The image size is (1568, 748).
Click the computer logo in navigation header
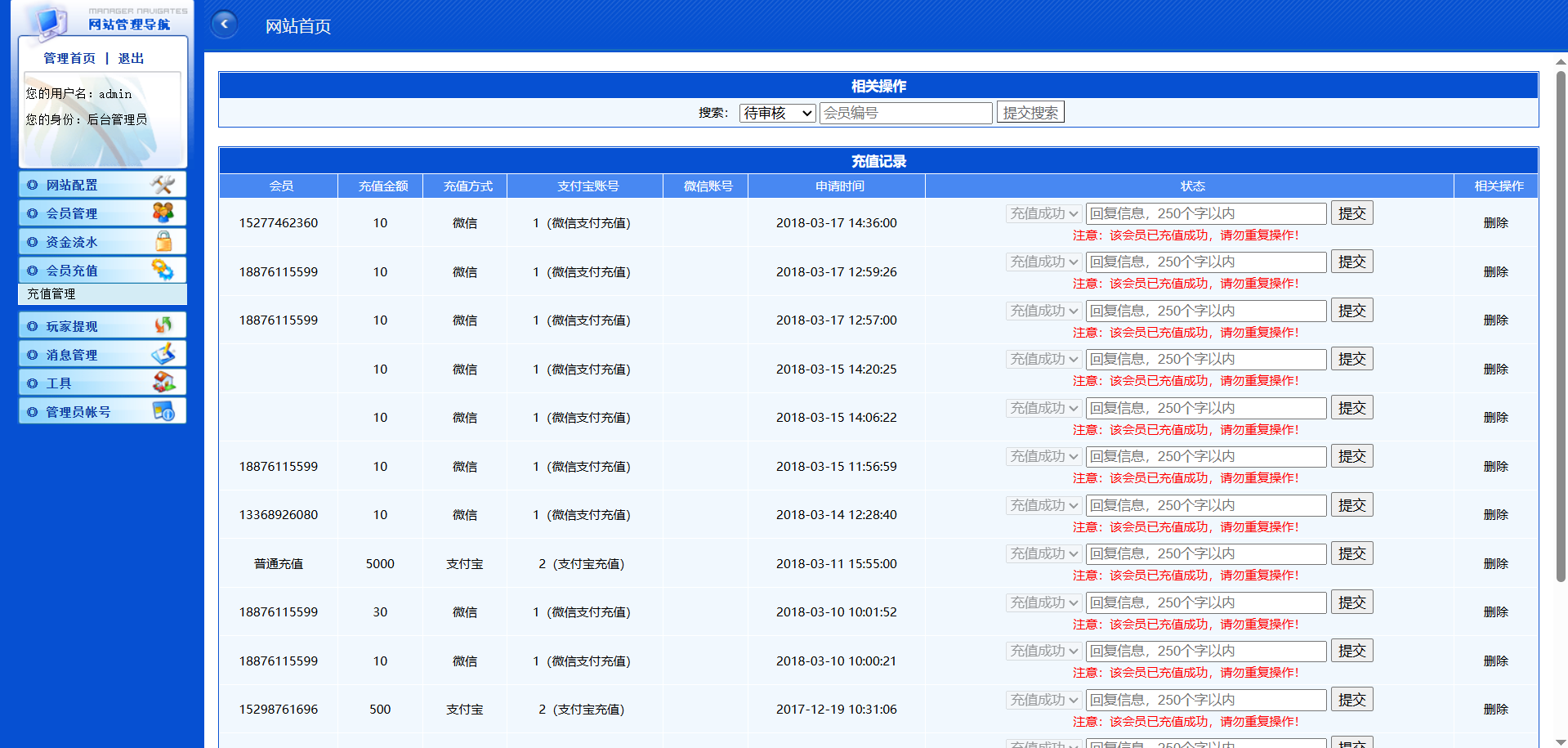(x=50, y=21)
